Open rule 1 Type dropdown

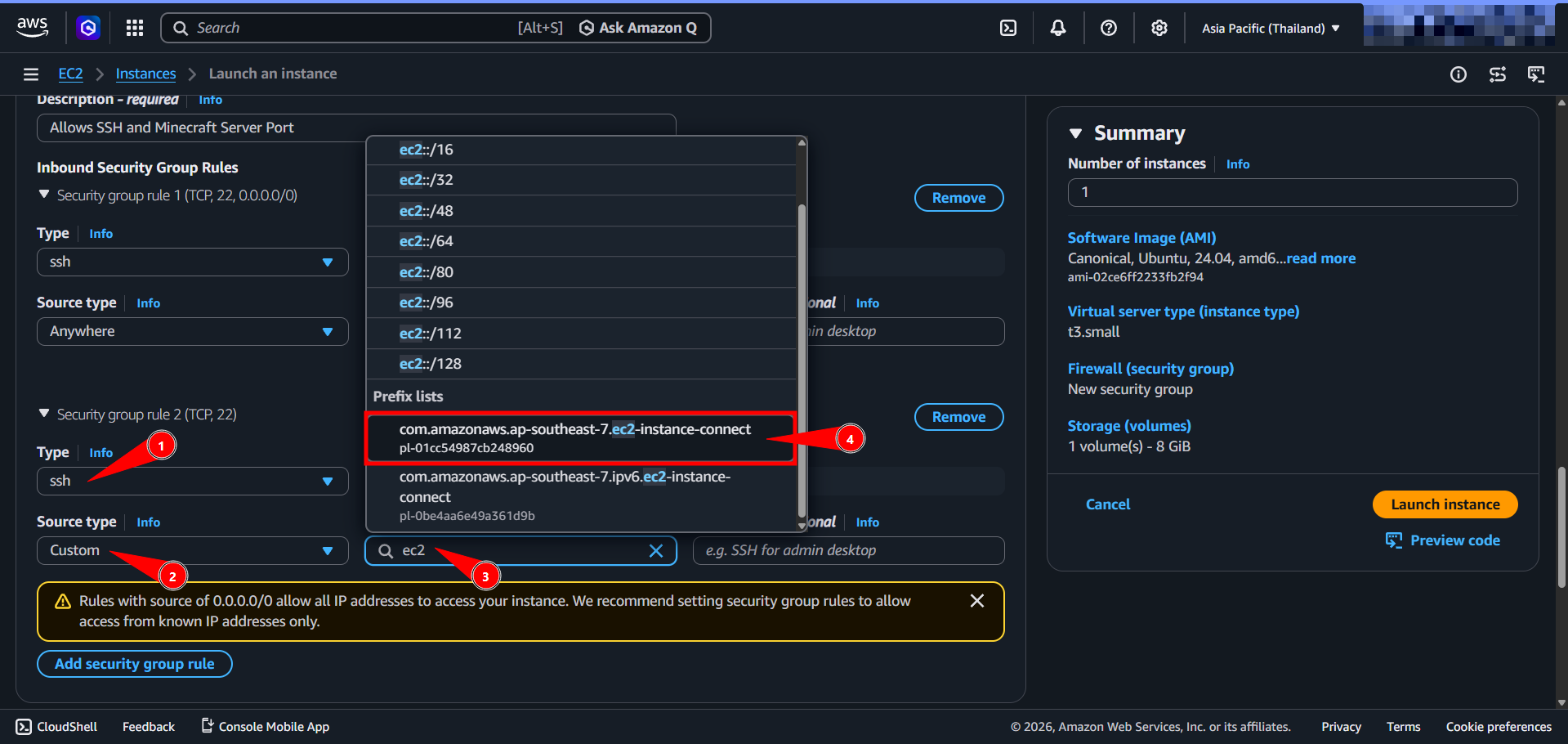click(193, 262)
